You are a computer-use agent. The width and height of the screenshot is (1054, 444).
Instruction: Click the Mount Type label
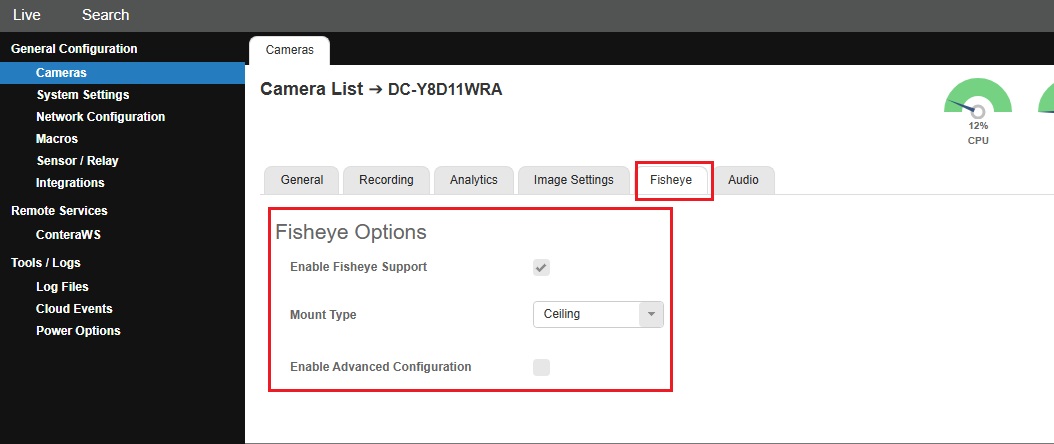pyautogui.click(x=323, y=315)
